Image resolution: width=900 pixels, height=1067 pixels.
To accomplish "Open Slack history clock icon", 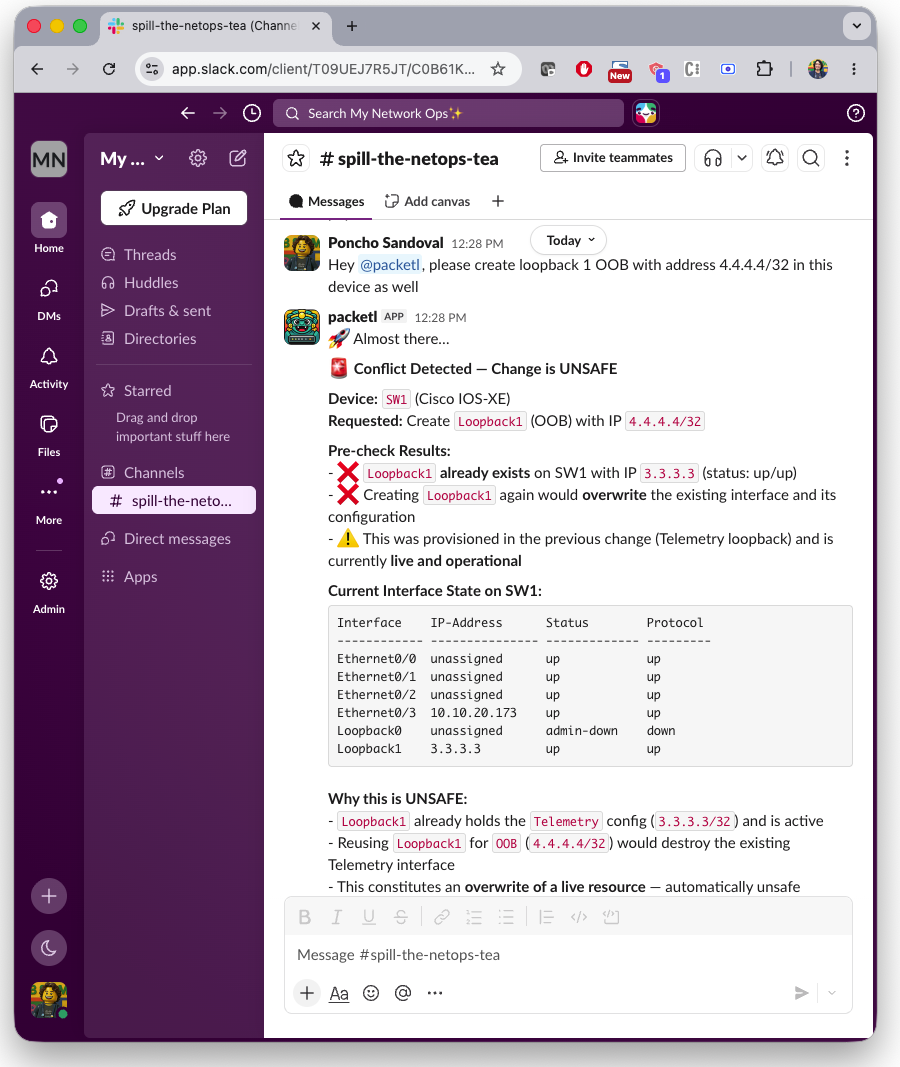I will pyautogui.click(x=252, y=113).
